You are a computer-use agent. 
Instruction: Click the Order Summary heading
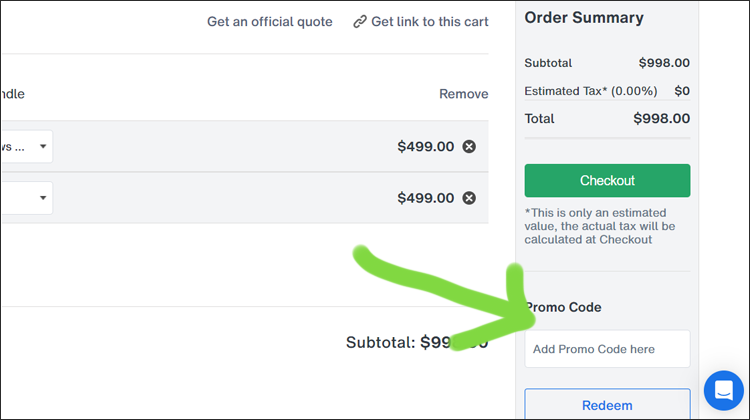click(x=584, y=17)
